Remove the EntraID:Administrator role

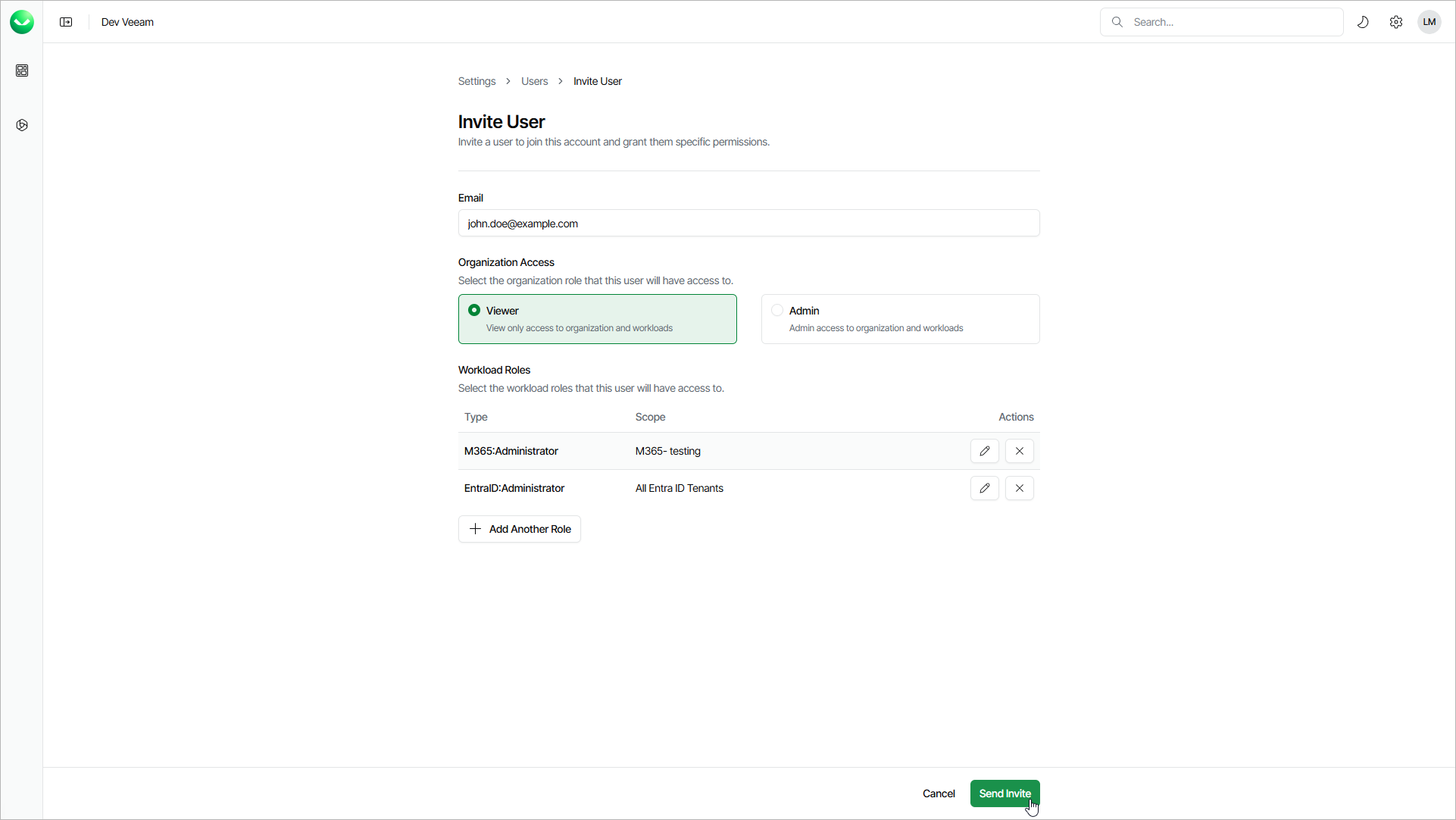point(1019,488)
